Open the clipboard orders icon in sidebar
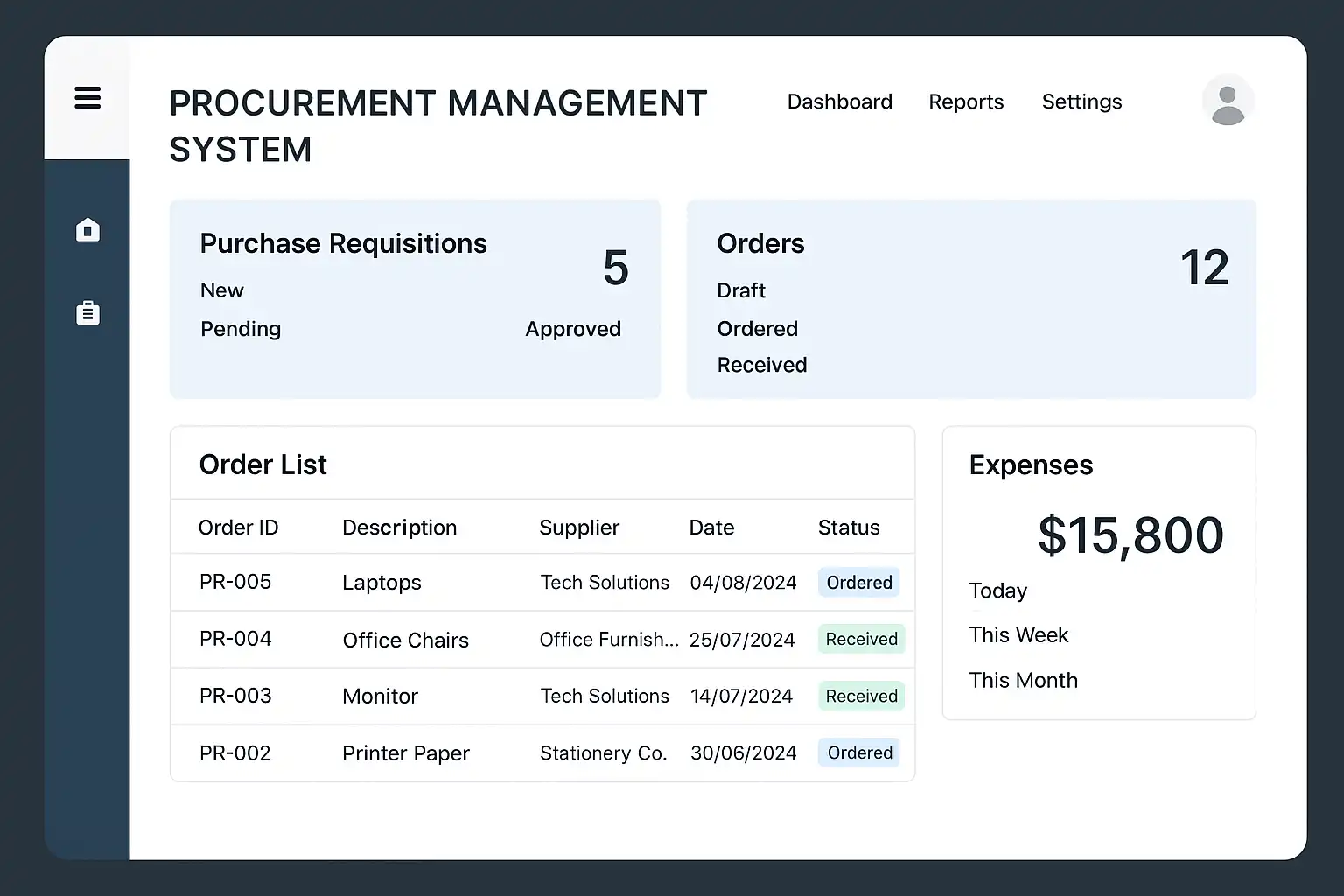 pyautogui.click(x=87, y=312)
